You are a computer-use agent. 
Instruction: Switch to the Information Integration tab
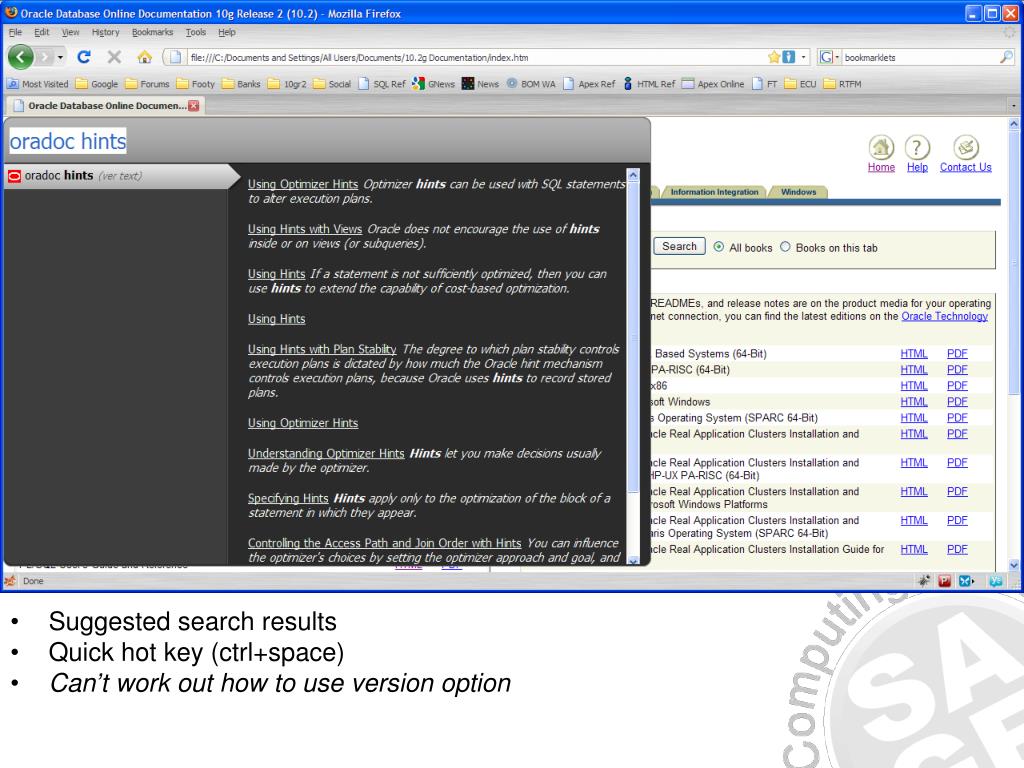714,192
